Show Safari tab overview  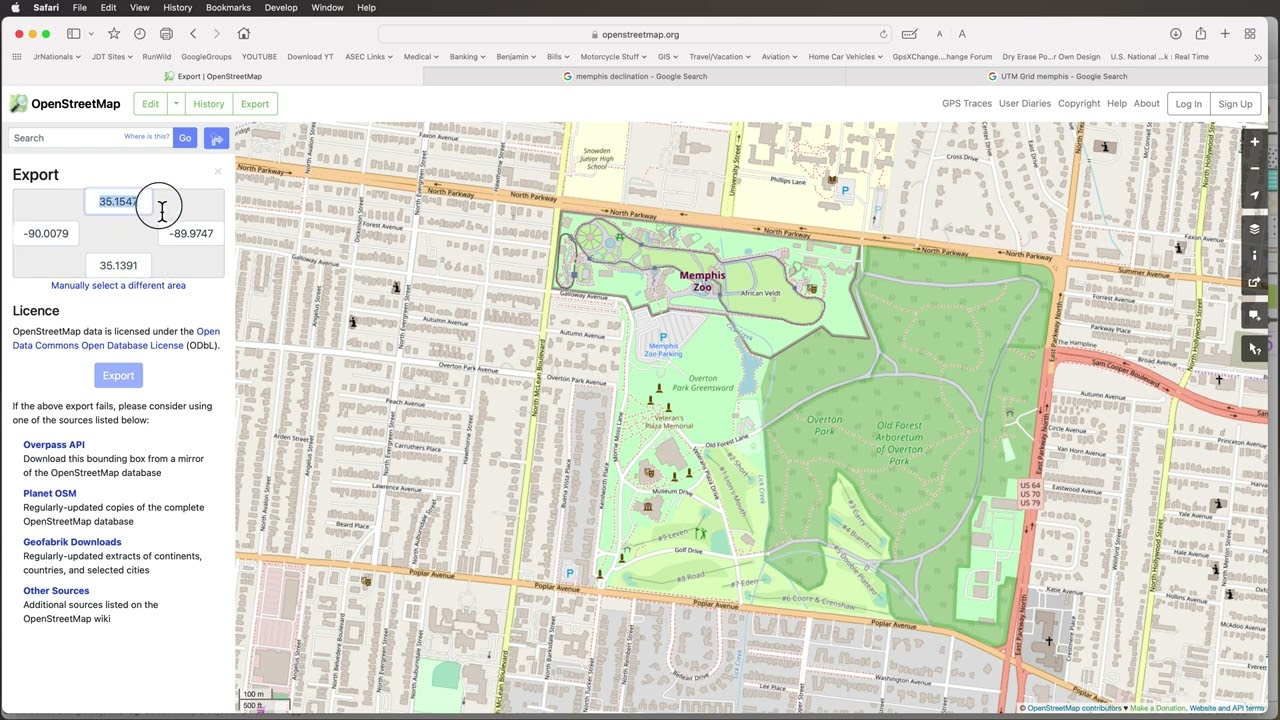(1250, 34)
